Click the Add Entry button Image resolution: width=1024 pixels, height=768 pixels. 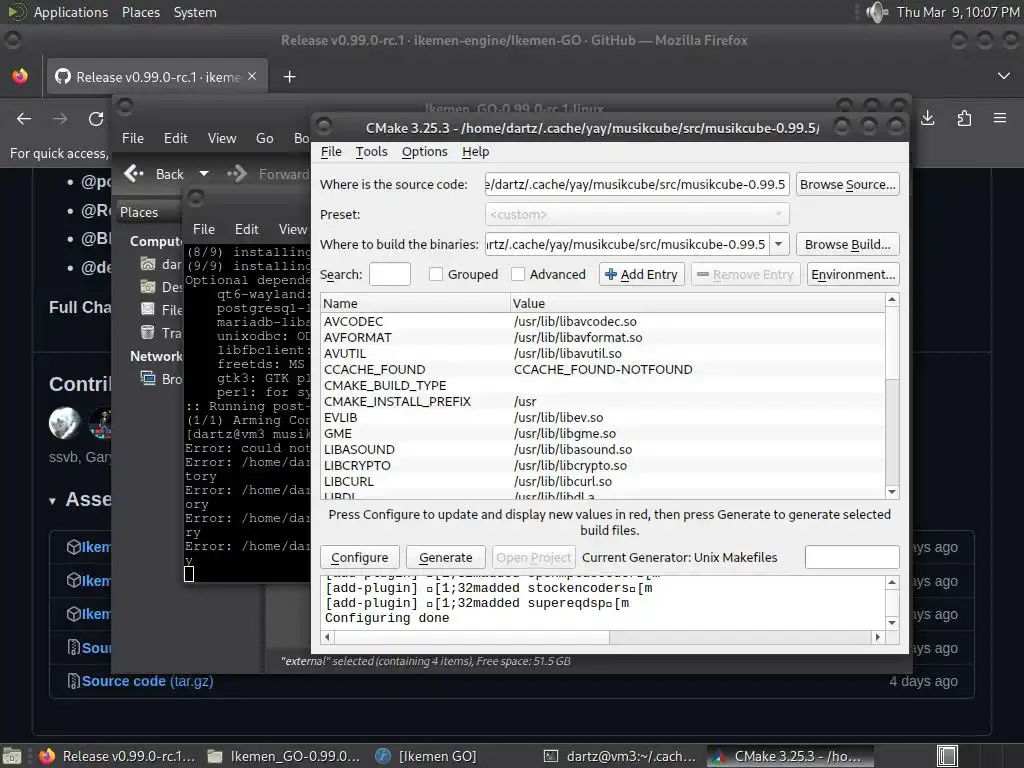[642, 274]
